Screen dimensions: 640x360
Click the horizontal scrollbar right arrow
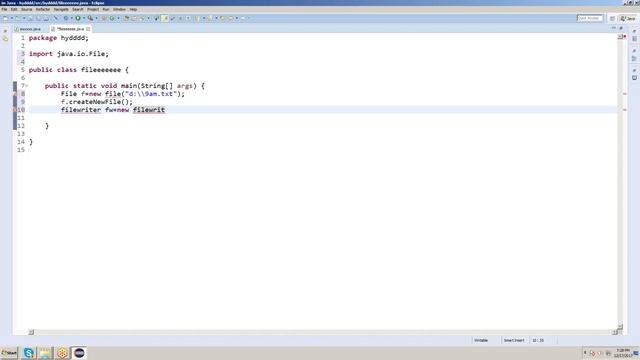(x=614, y=332)
